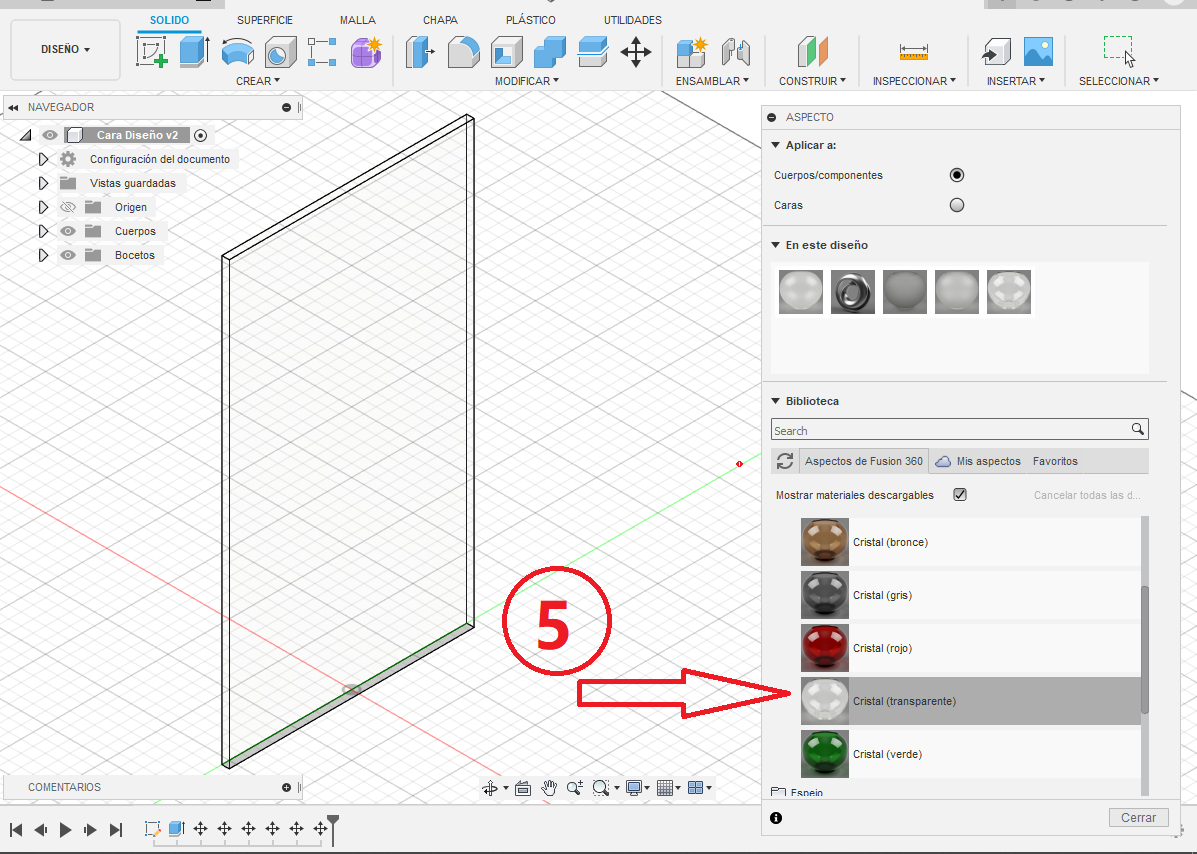Viewport: 1197px width, 854px height.
Task: Select the Shell tool
Action: [507, 53]
